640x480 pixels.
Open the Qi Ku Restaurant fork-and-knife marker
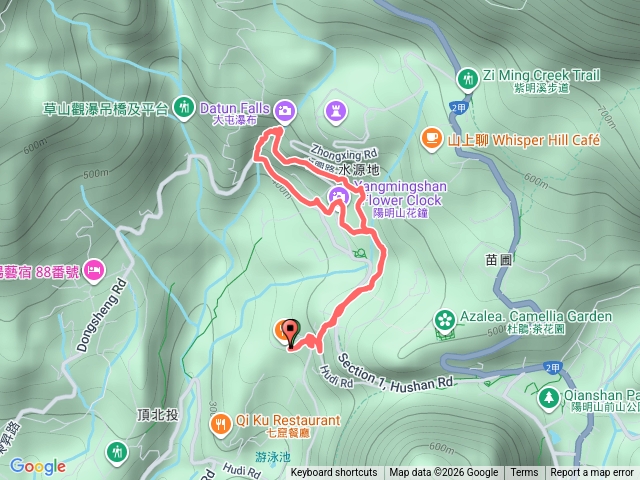(x=220, y=425)
